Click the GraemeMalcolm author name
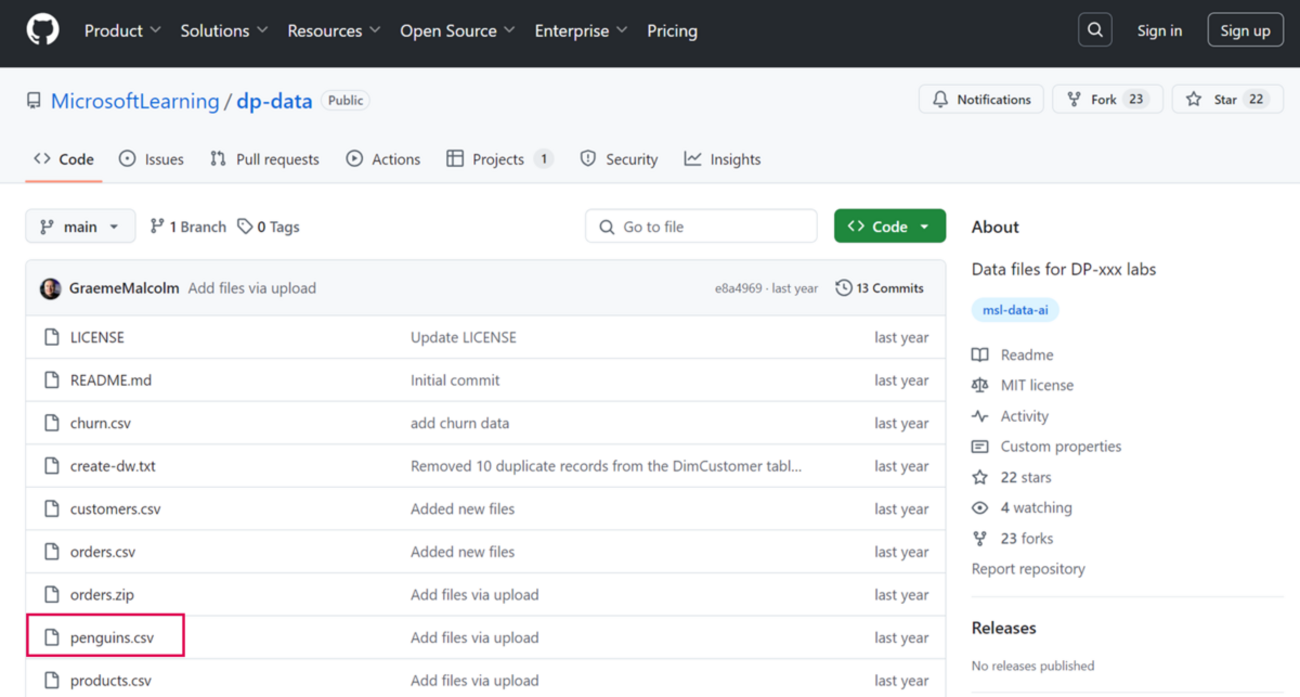The height and width of the screenshot is (697, 1300). tap(124, 288)
